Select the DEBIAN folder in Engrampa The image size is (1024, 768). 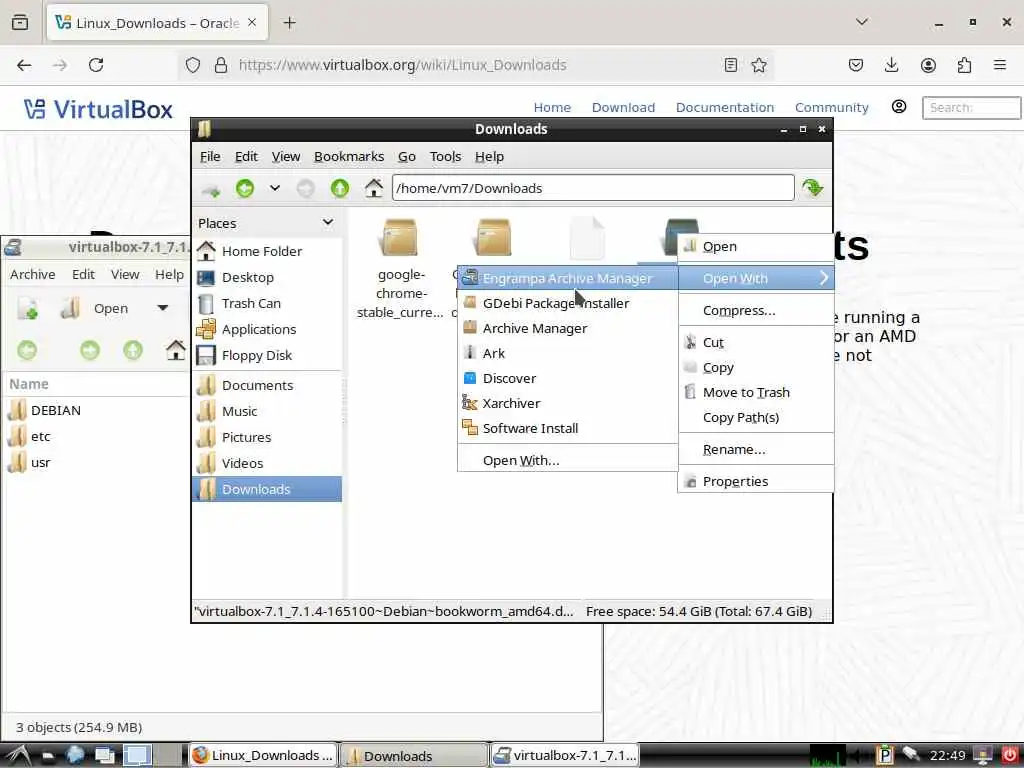44,410
